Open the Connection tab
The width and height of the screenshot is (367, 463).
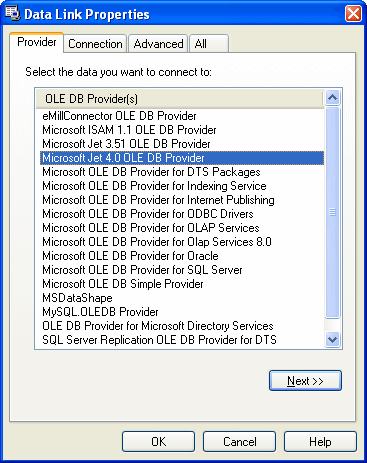tap(95, 44)
